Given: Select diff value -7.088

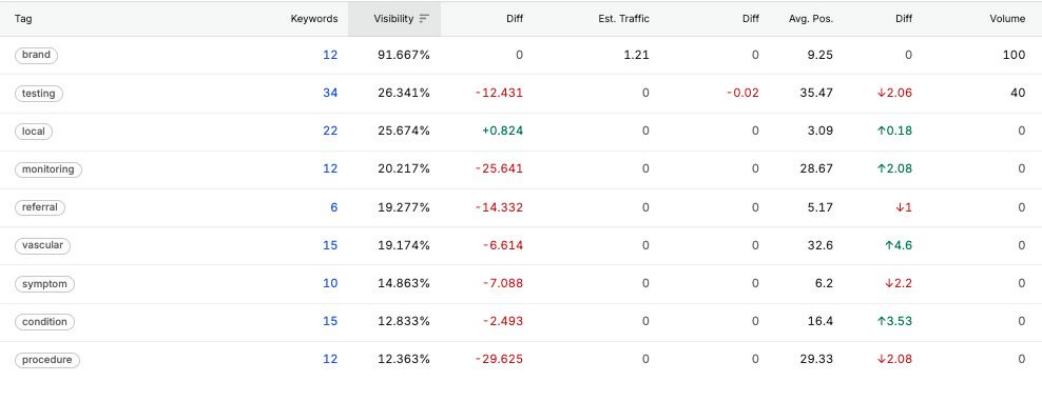Looking at the screenshot, I should click(503, 283).
